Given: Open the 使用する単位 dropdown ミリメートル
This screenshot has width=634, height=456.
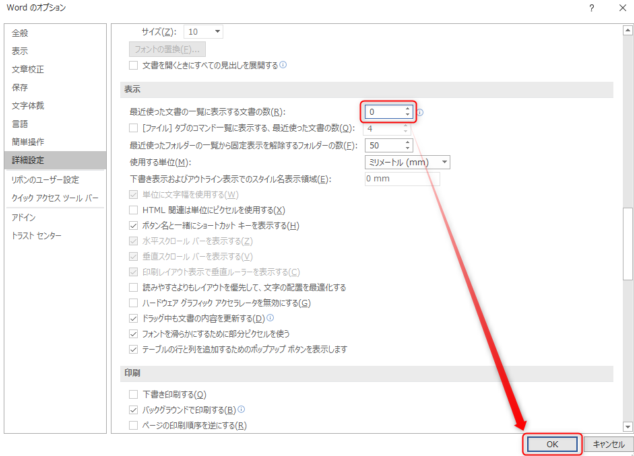Looking at the screenshot, I should click(x=408, y=162).
